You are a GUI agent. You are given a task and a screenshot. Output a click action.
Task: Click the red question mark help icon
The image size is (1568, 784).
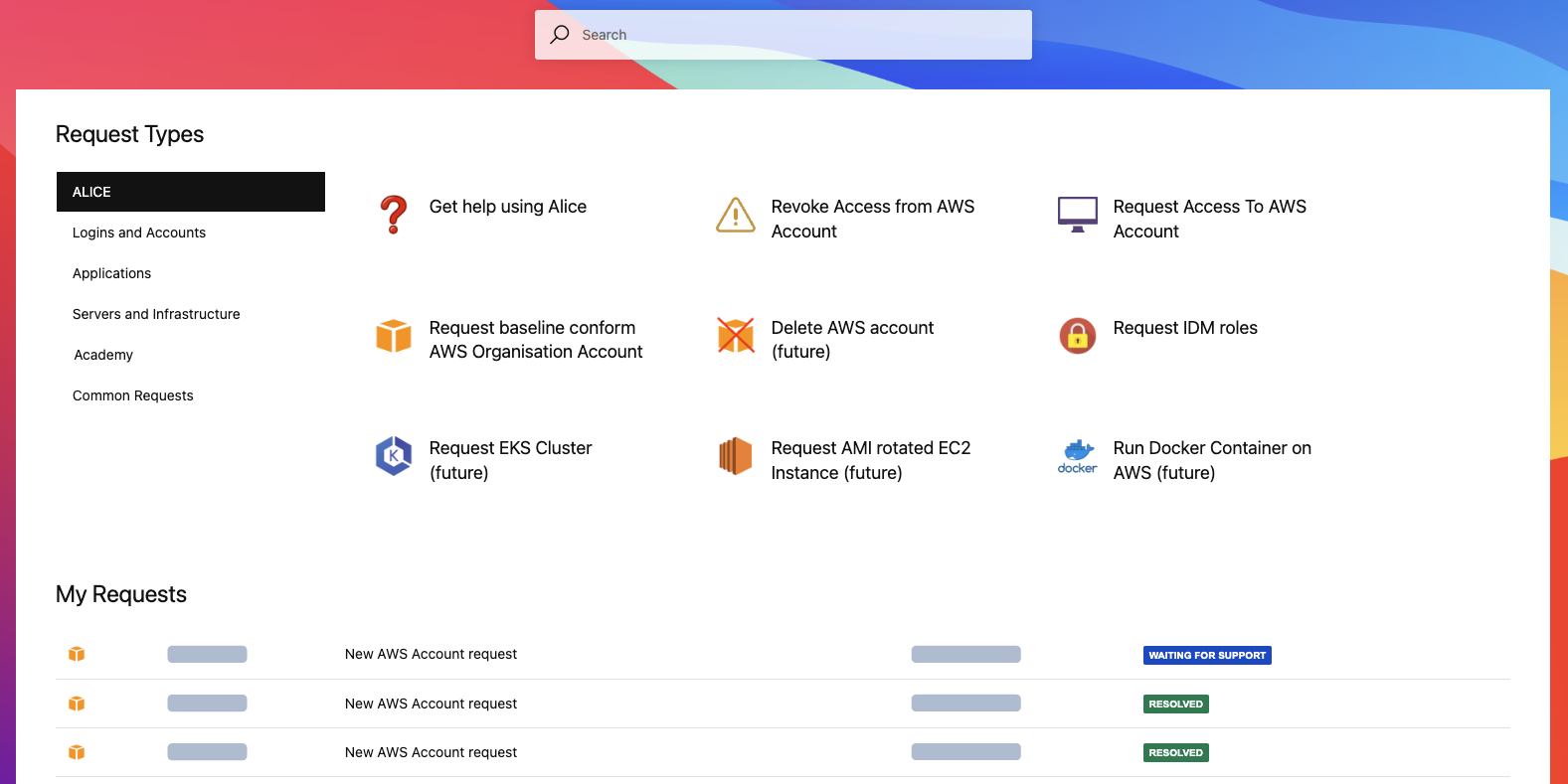394,215
